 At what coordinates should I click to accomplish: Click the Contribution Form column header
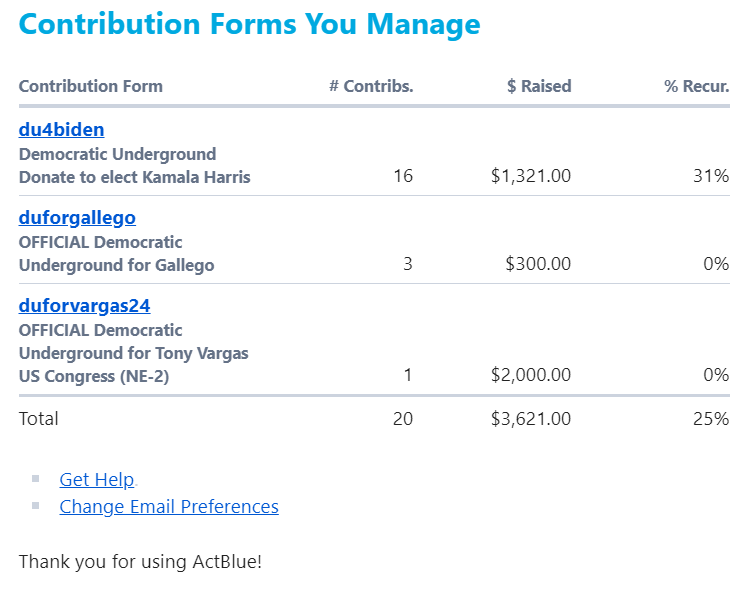click(x=90, y=86)
